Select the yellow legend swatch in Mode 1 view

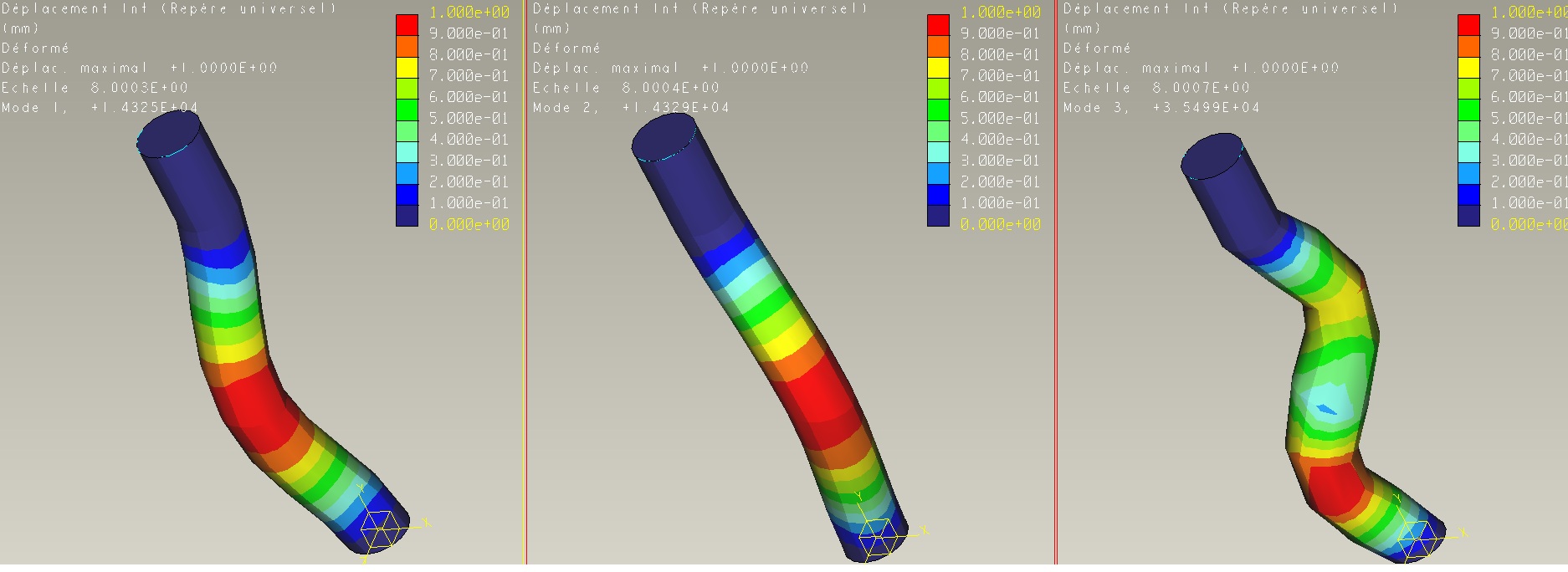pos(407,68)
